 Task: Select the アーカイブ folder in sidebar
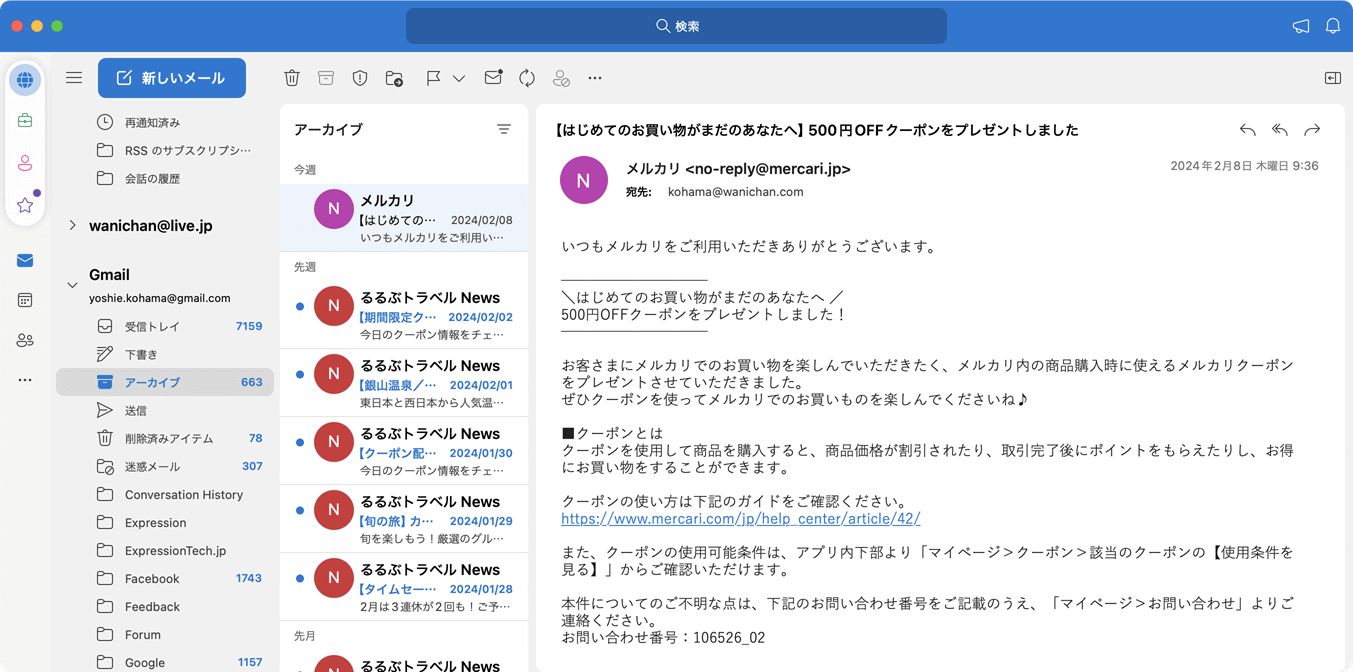coord(165,382)
